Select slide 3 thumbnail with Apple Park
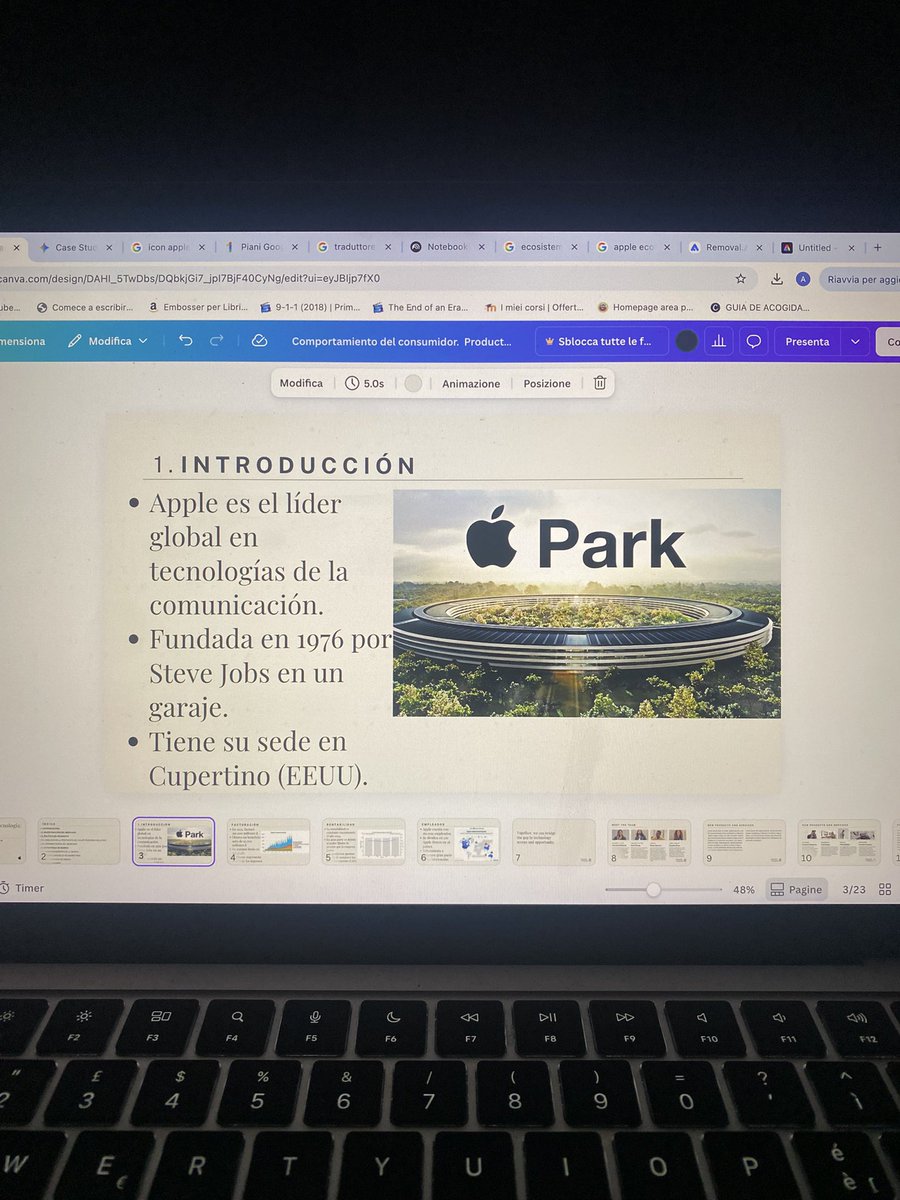The image size is (900, 1200). pyautogui.click(x=173, y=842)
